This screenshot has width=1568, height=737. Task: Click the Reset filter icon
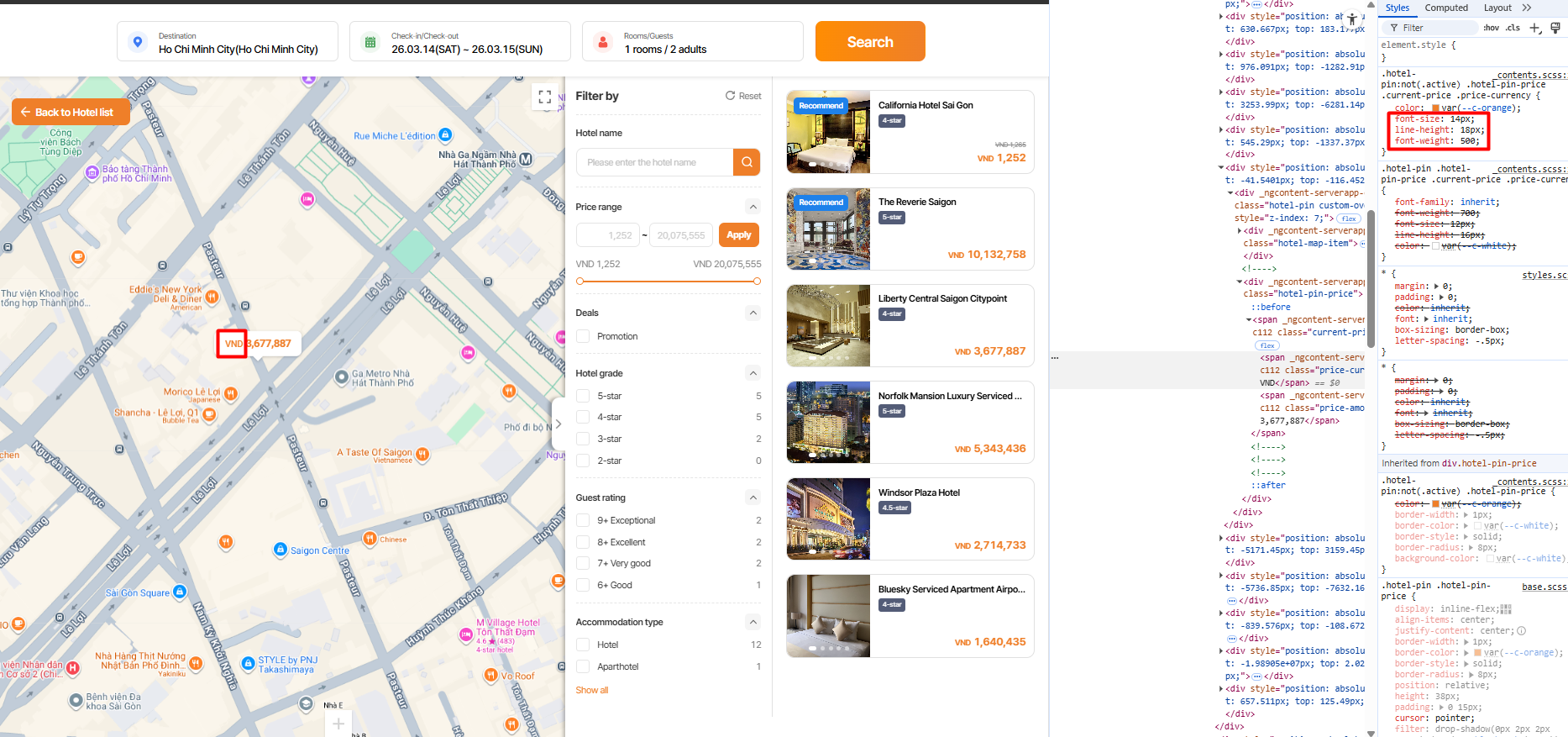[731, 96]
